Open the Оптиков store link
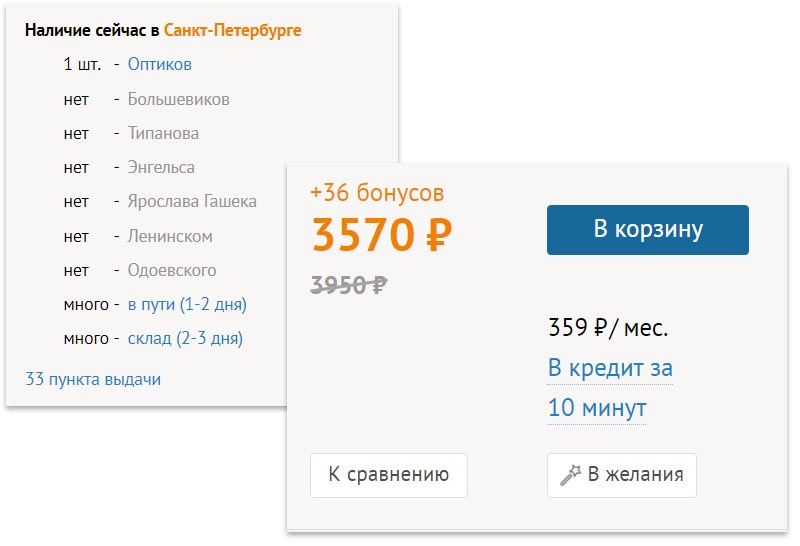The height and width of the screenshot is (546, 800). [x=159, y=64]
